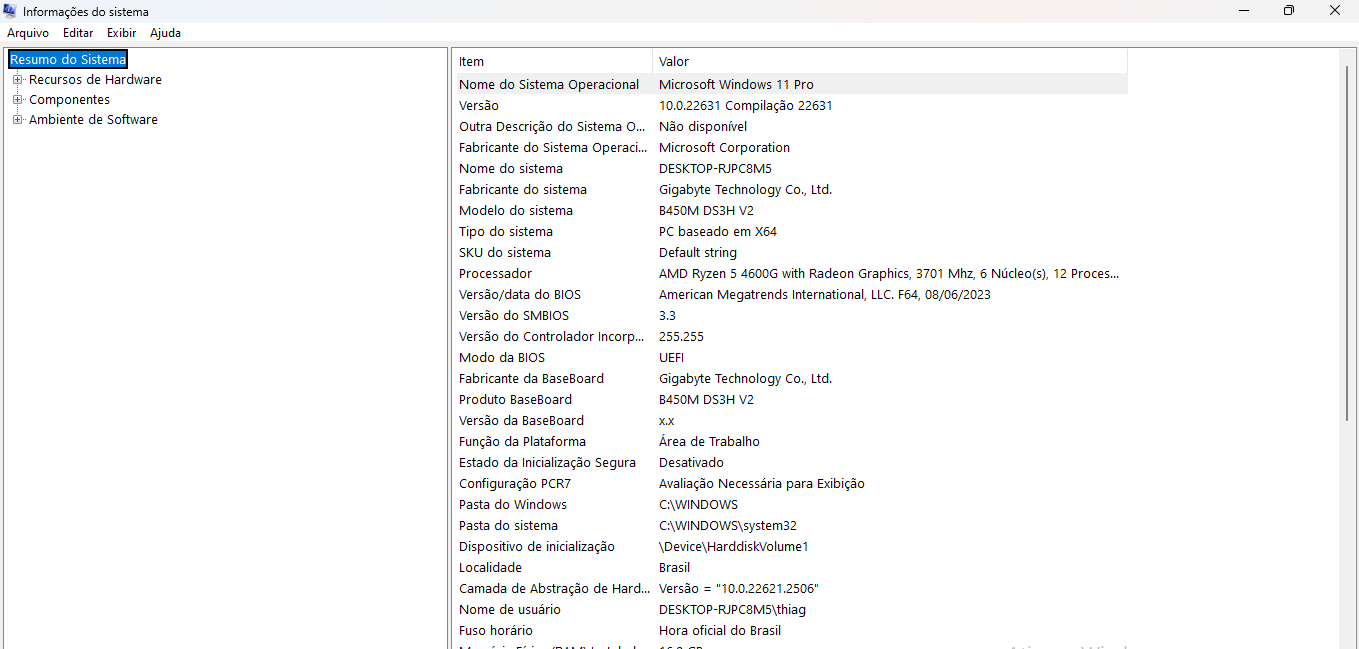Screen dimensions: 1359x649
Task: Select the Fabricante do sistema row
Action: (790, 190)
